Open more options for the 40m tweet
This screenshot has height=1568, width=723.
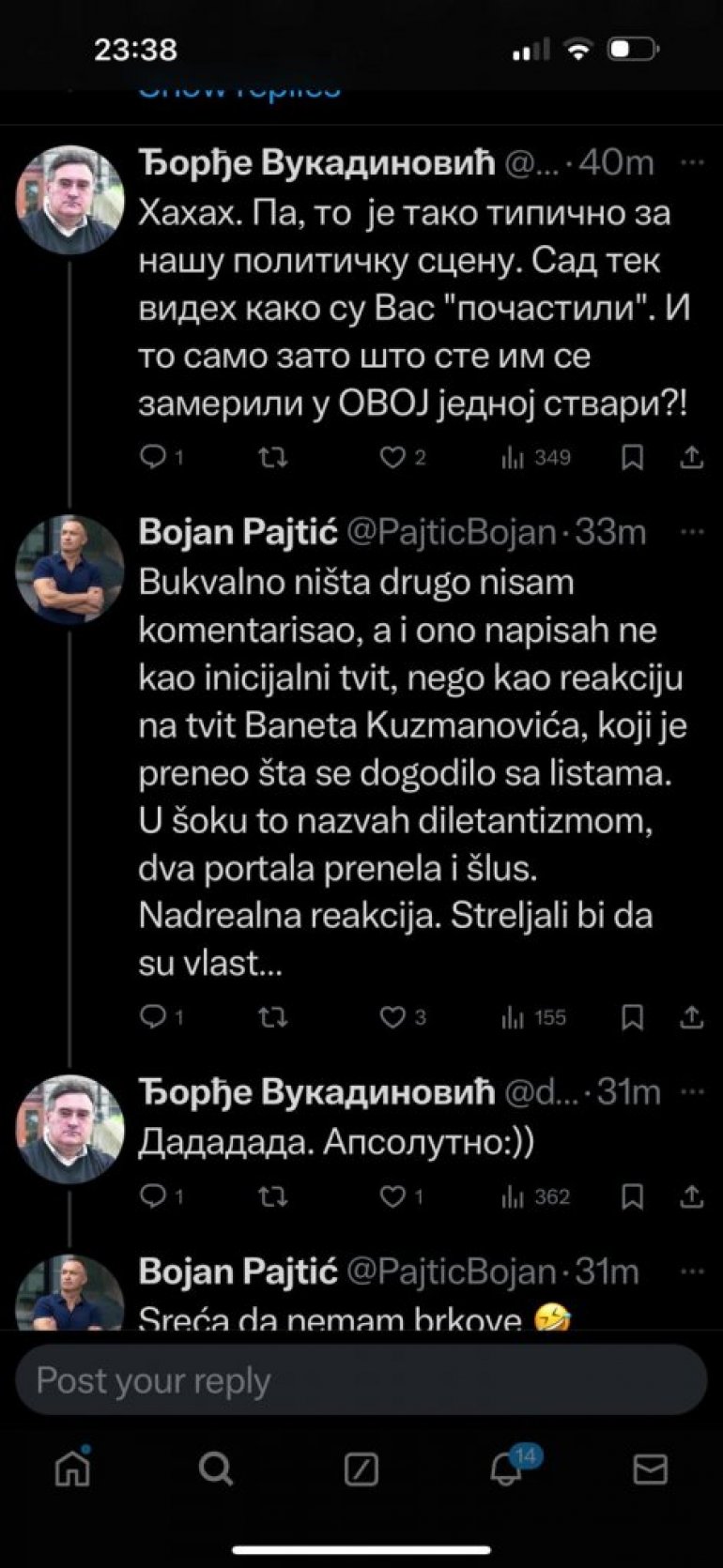click(692, 163)
